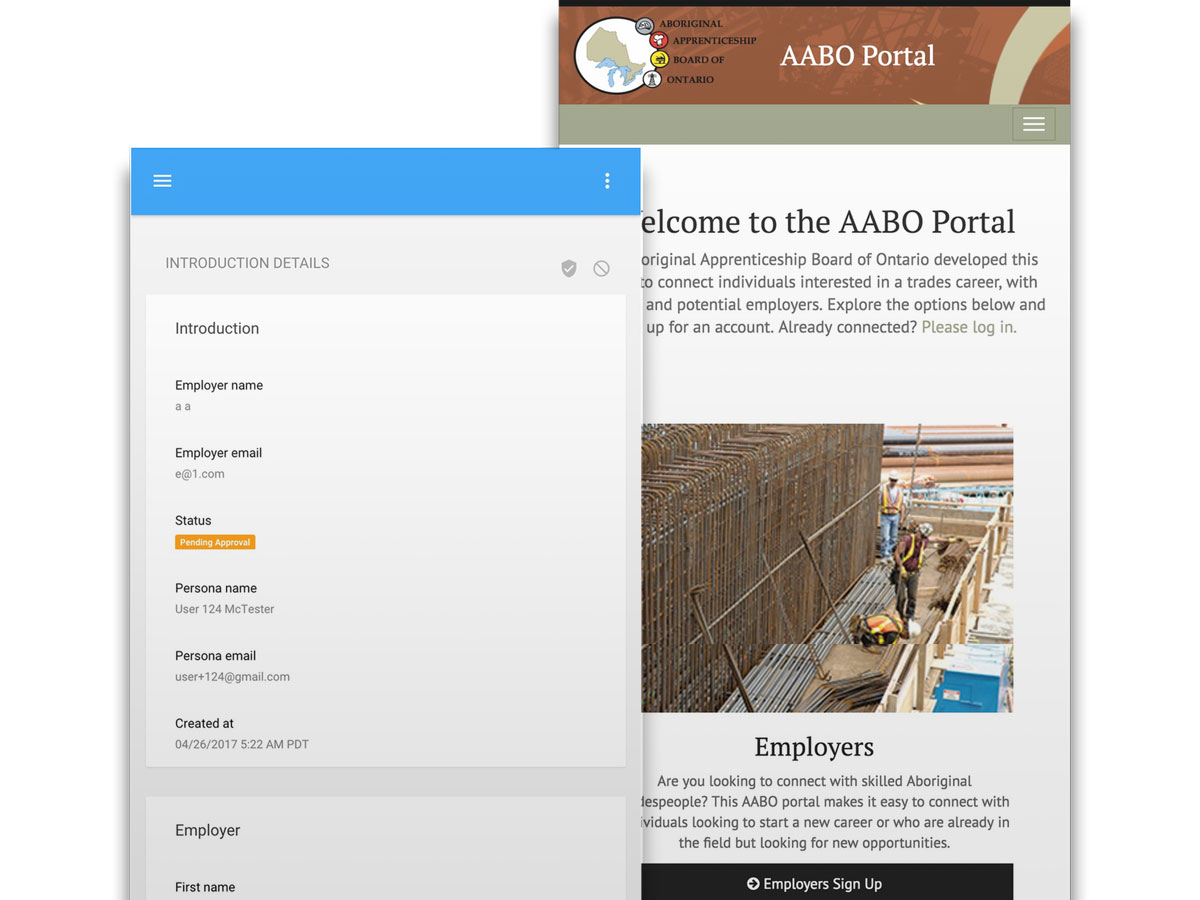Click the "Persona name" label
Screen dimensions: 1200x900
(x=216, y=588)
